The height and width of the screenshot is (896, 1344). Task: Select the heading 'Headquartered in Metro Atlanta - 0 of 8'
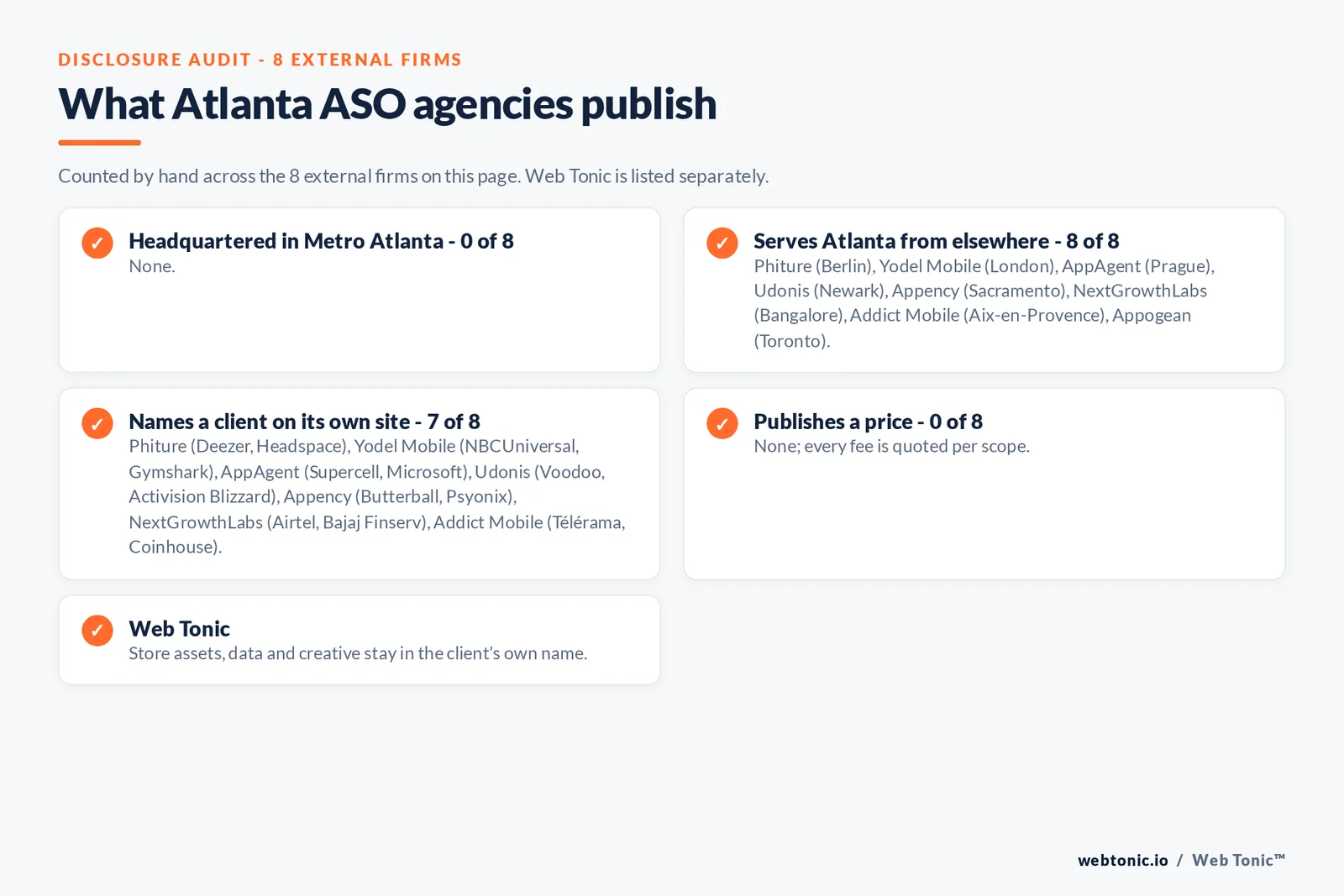321,241
